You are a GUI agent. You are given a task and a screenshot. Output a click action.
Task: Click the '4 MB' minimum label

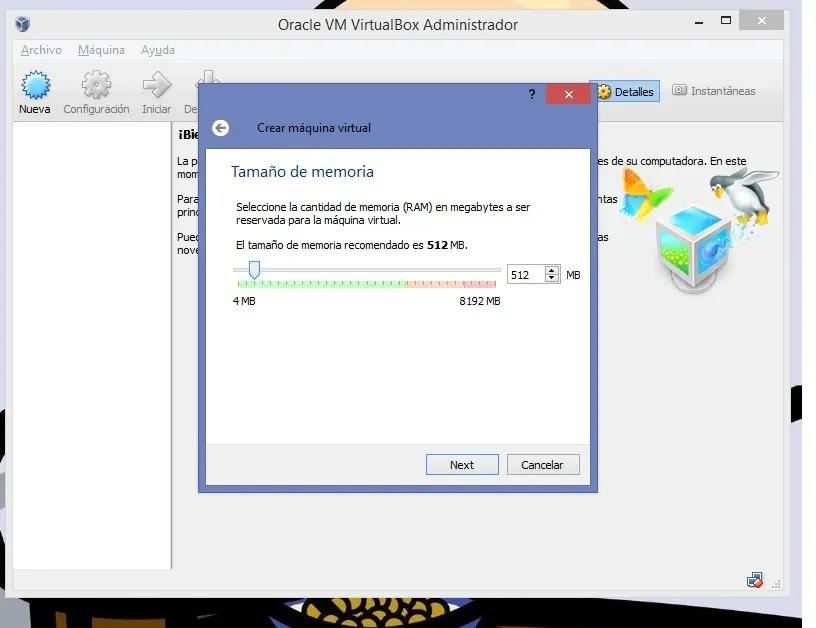[244, 301]
